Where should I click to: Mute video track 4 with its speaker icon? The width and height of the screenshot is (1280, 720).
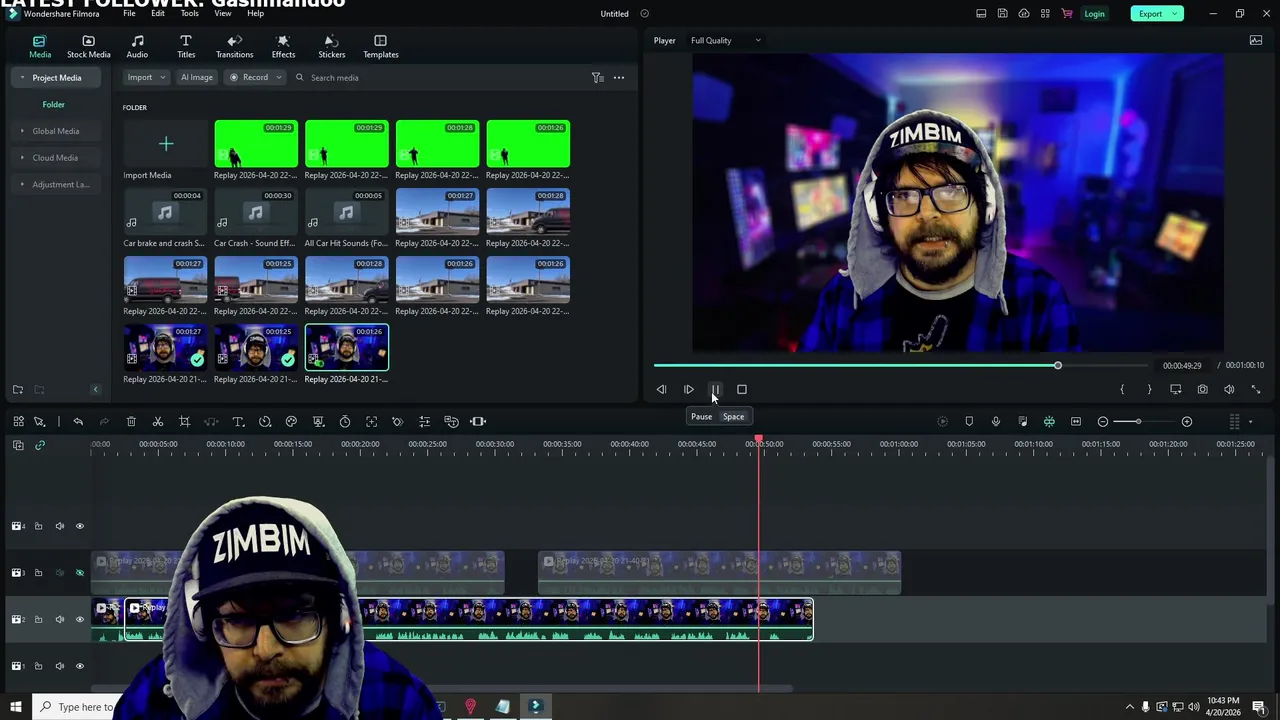point(60,526)
